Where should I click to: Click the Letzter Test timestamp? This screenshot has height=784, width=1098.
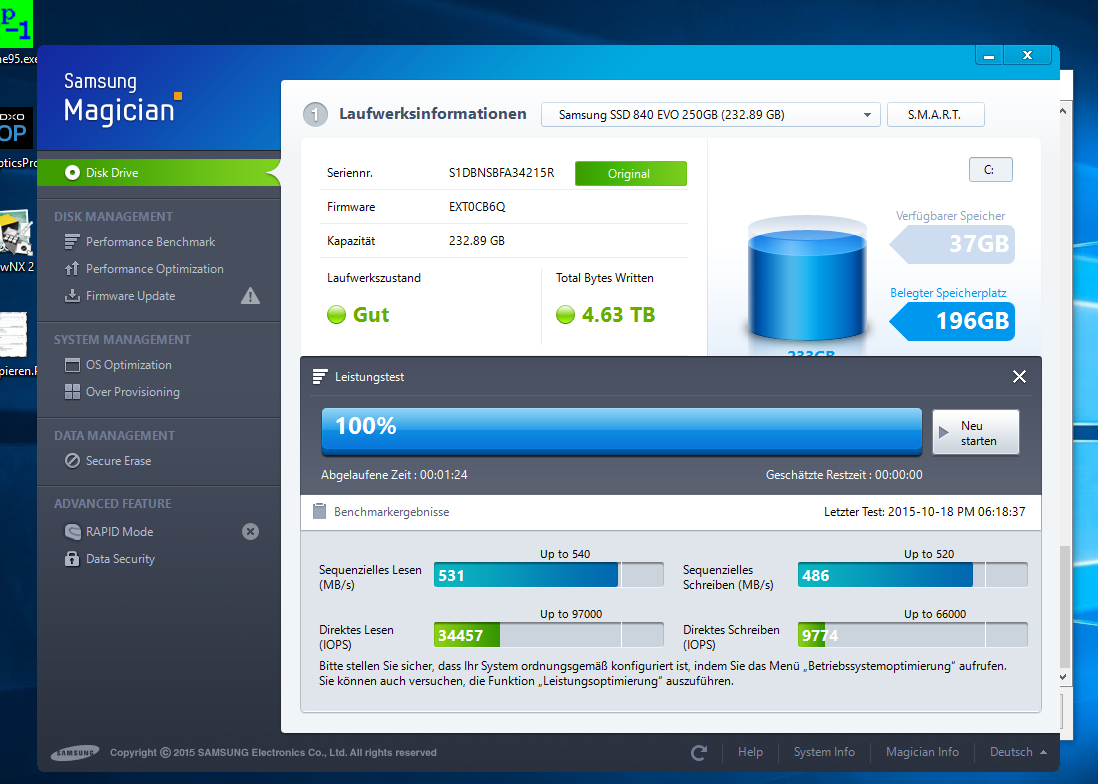924,512
